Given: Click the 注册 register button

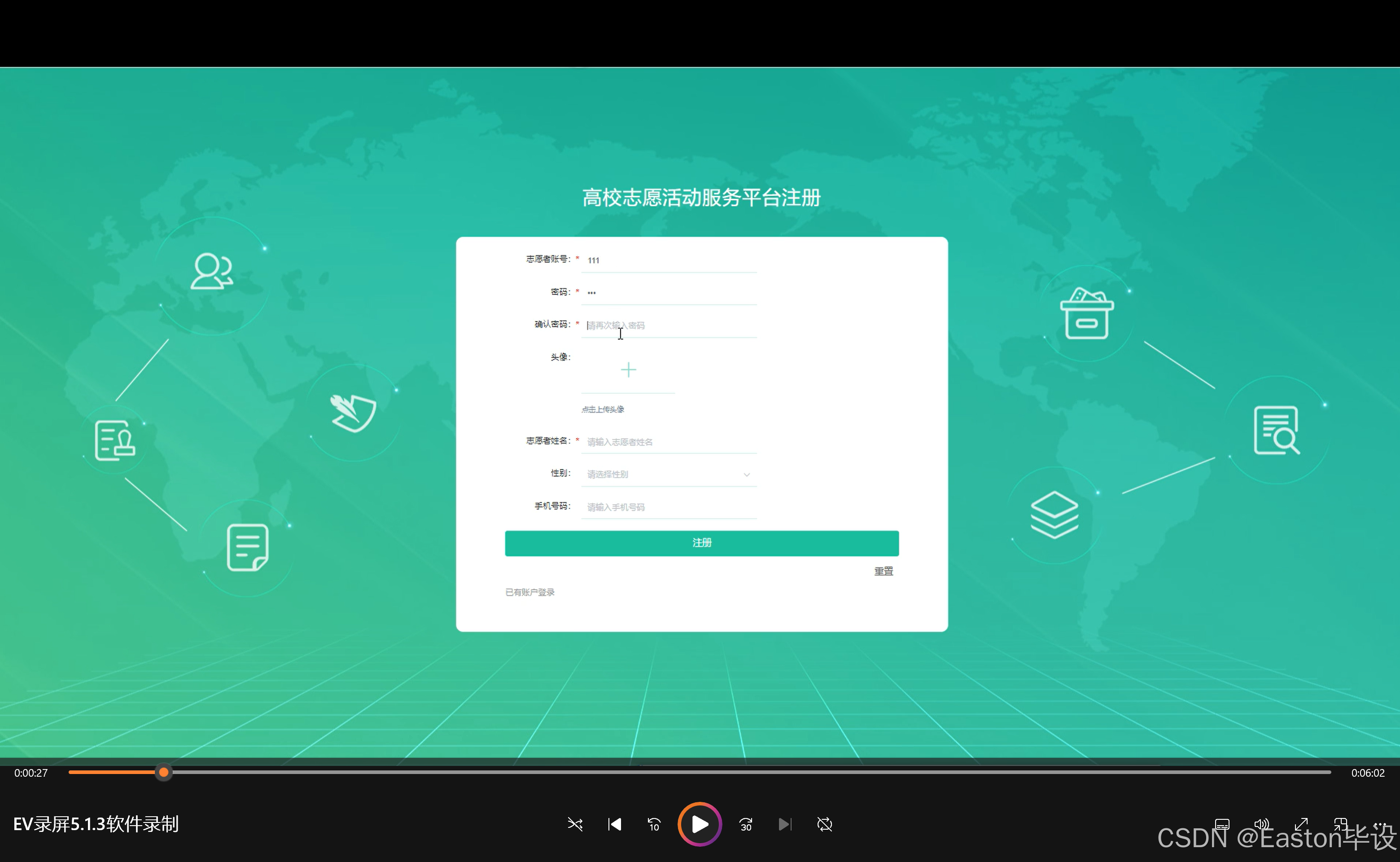Looking at the screenshot, I should point(701,543).
